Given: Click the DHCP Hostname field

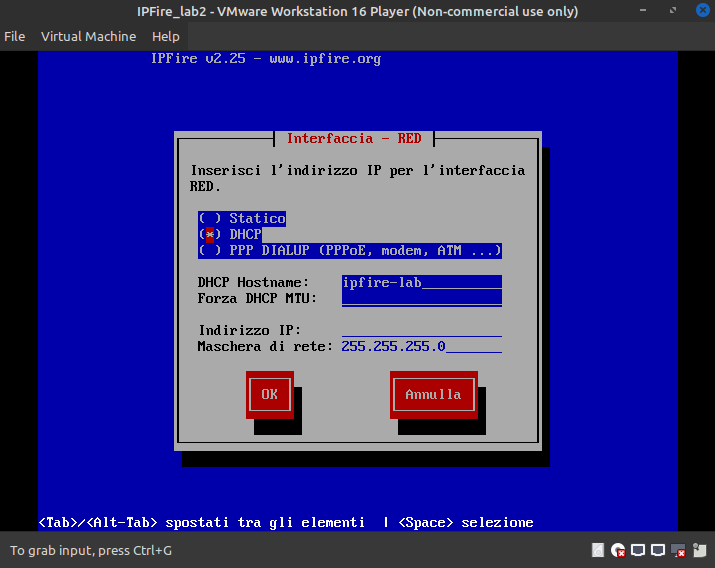Looking at the screenshot, I should [x=422, y=283].
